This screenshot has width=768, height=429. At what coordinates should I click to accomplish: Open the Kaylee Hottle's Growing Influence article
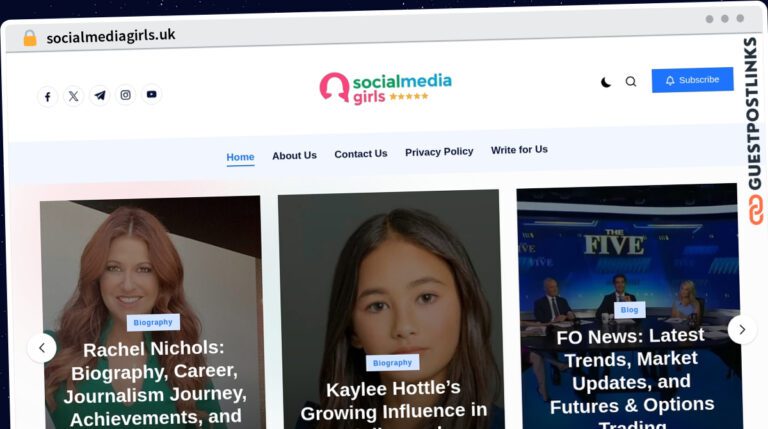[x=393, y=402]
